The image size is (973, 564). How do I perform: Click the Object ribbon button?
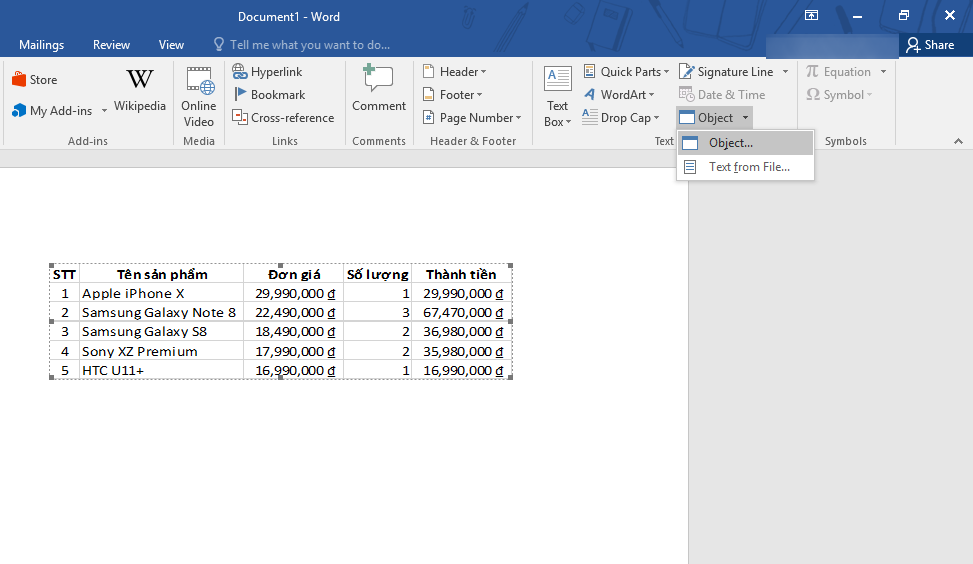[x=707, y=118]
